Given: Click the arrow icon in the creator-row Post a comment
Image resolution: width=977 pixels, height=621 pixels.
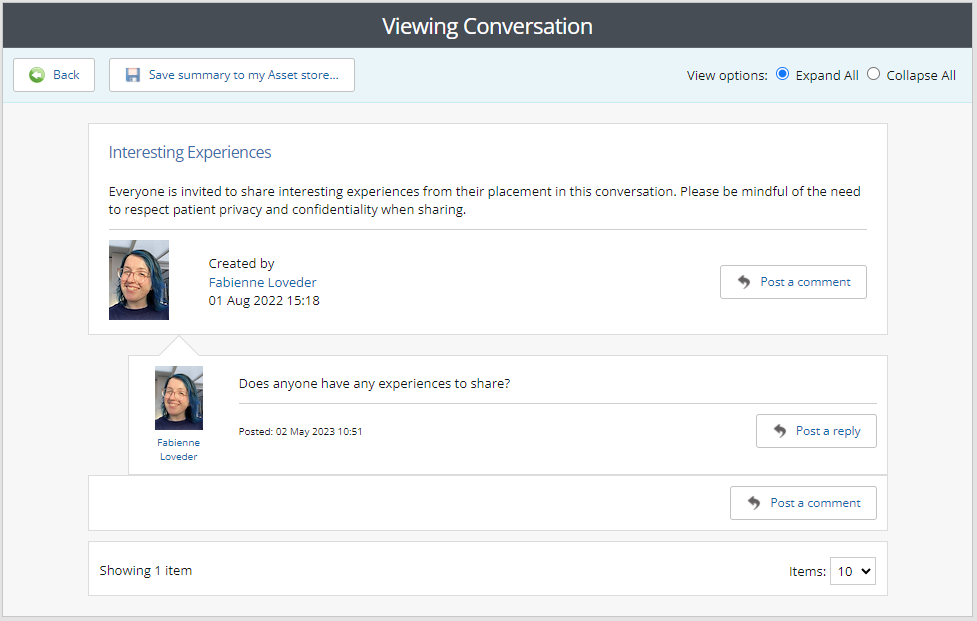Looking at the screenshot, I should [x=744, y=282].
